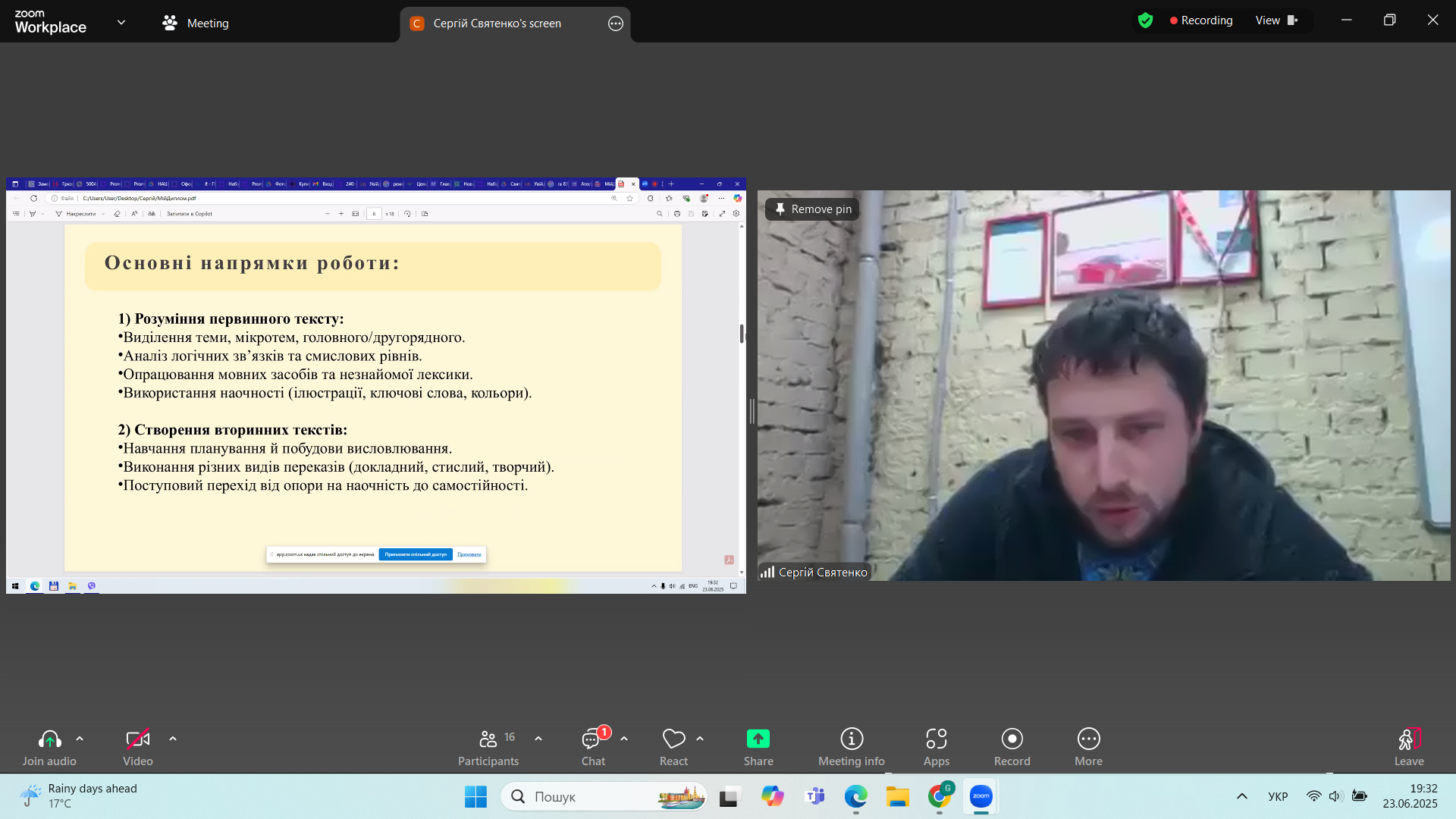1456x819 pixels.
Task: Toggle the Video camera on
Action: [138, 748]
